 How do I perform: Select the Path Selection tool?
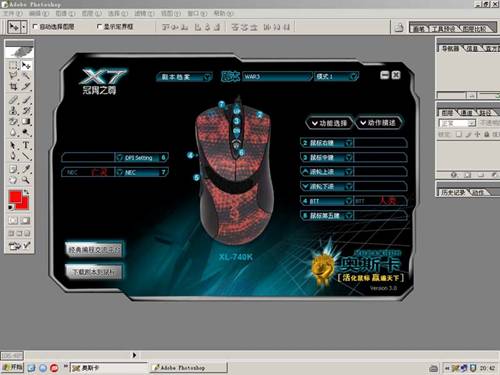[x=13, y=145]
